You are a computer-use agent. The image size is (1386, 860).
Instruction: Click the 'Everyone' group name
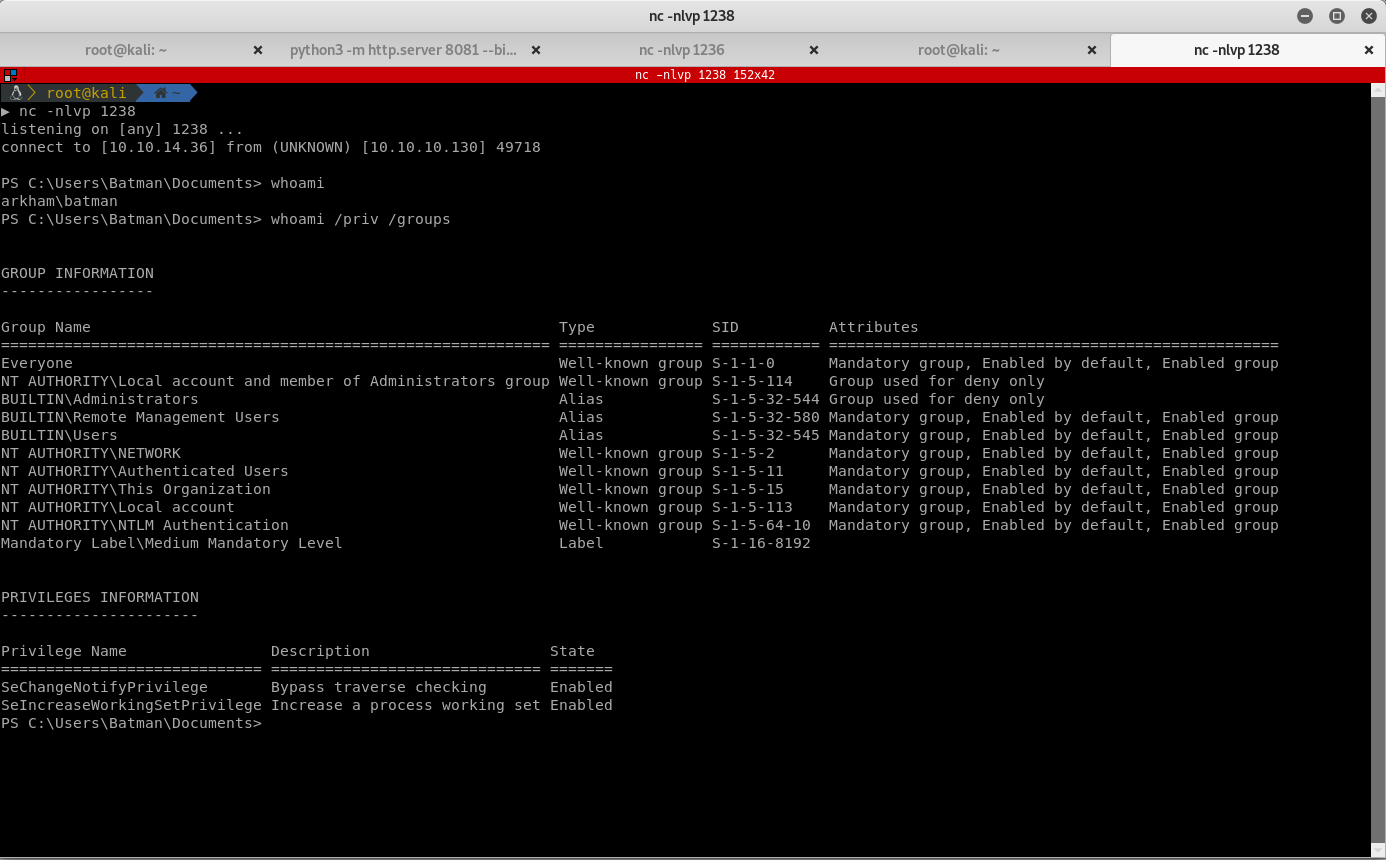(37, 363)
